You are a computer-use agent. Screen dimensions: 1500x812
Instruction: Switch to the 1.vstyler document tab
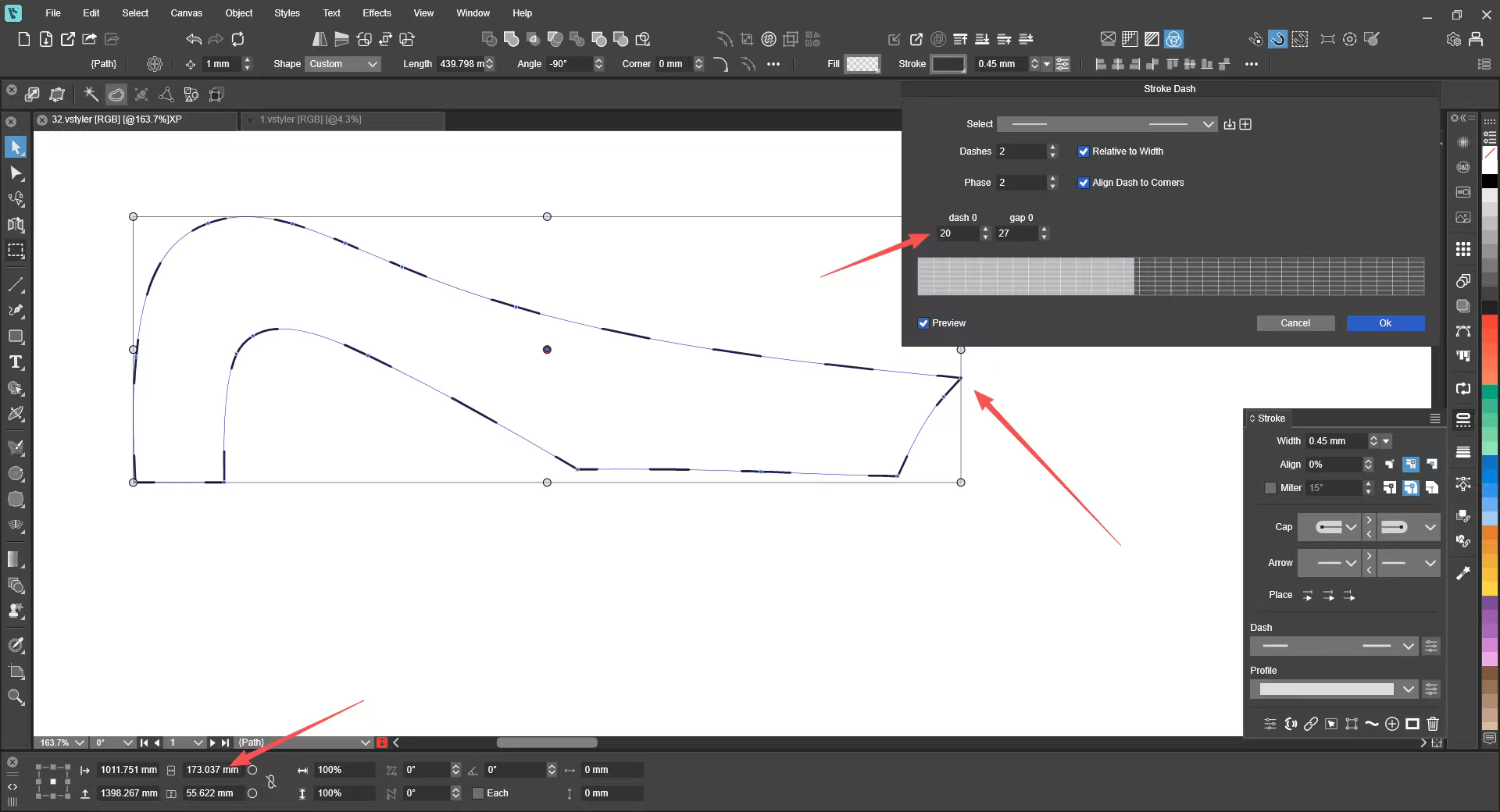click(311, 119)
